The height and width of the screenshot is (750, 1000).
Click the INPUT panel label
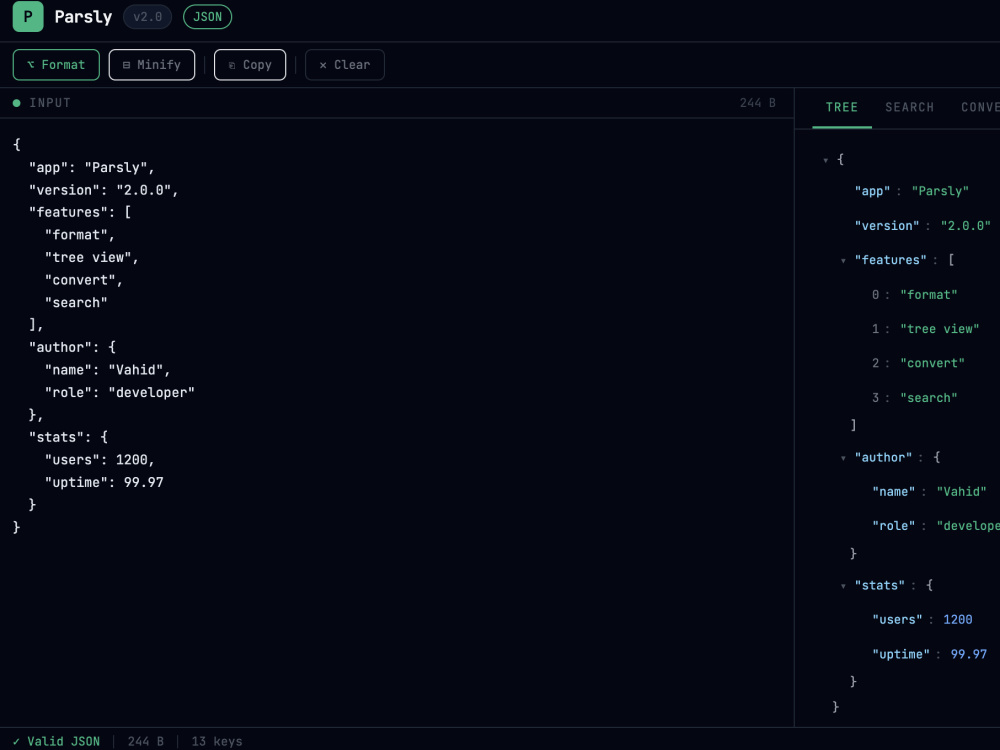pos(50,103)
